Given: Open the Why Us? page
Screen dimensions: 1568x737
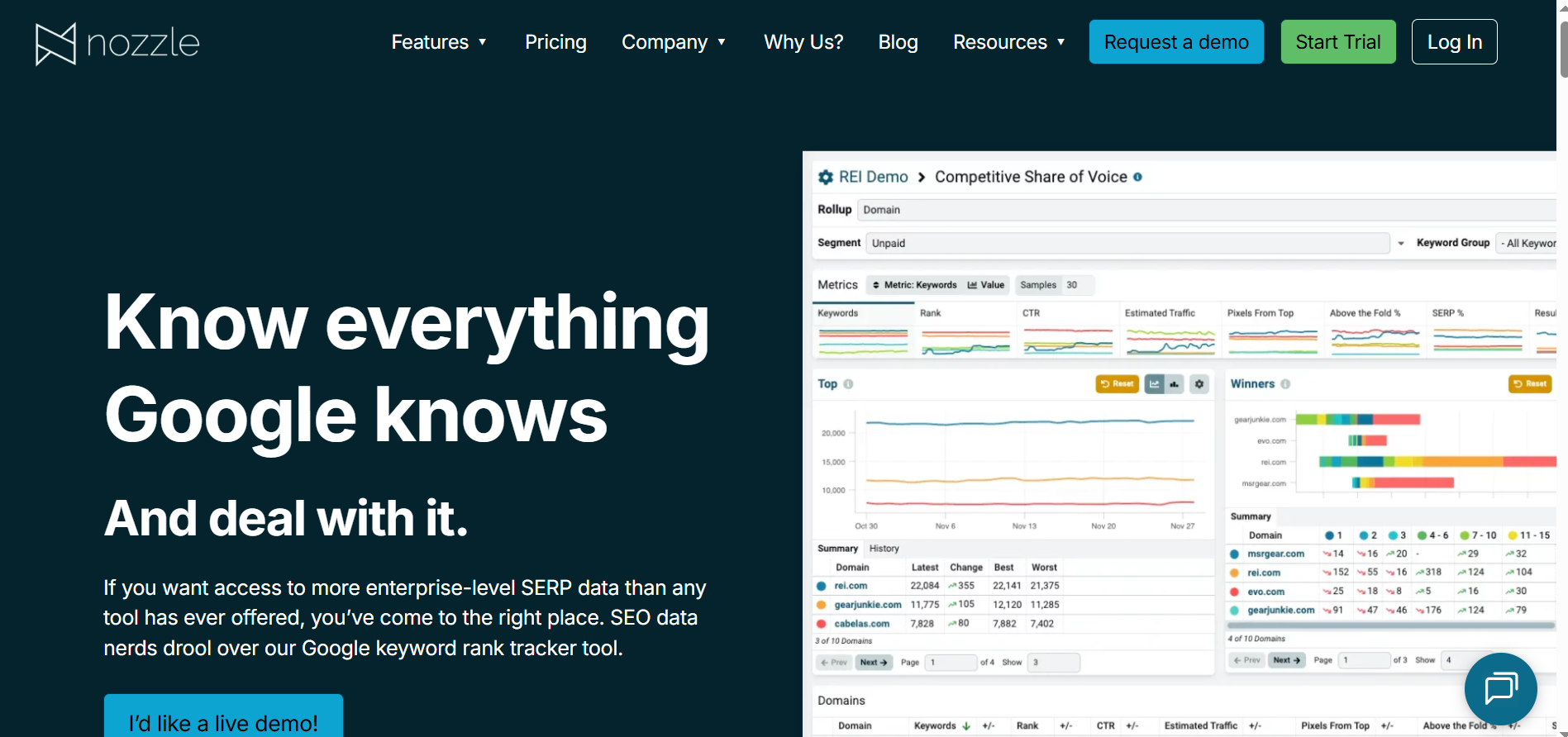Looking at the screenshot, I should [x=803, y=42].
